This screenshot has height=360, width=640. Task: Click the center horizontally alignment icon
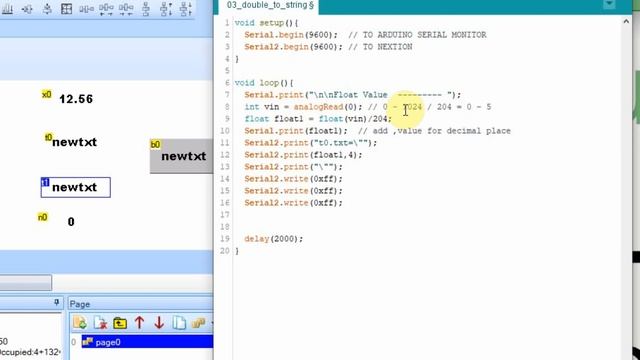click(x=27, y=9)
